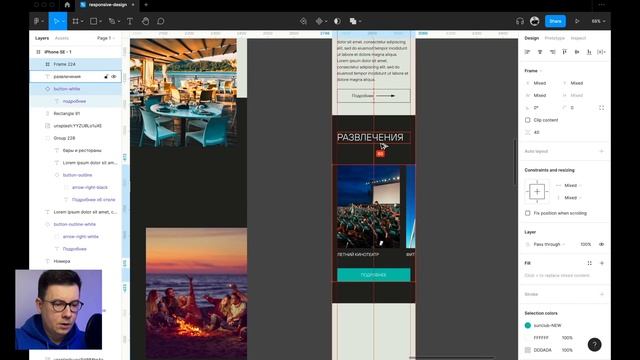Click Align vertical centers icon

click(577, 52)
